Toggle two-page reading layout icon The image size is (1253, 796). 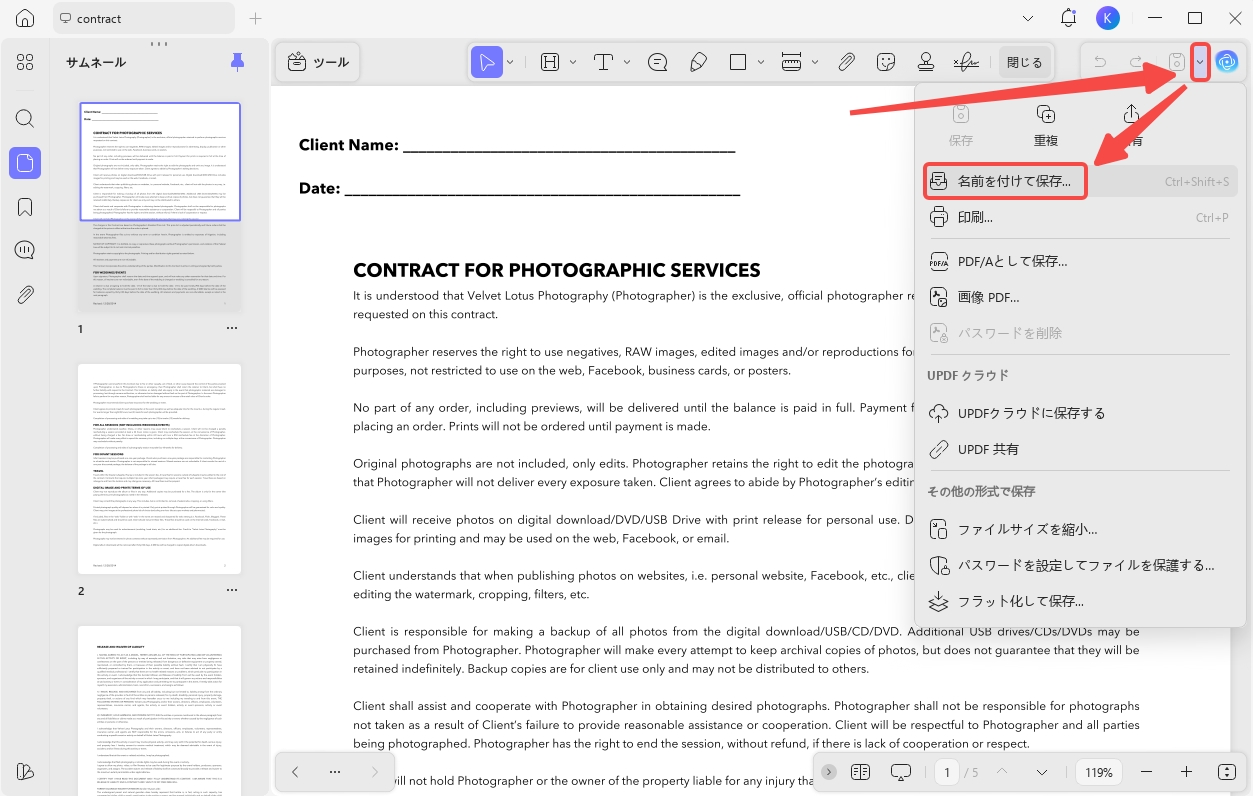tap(860, 772)
